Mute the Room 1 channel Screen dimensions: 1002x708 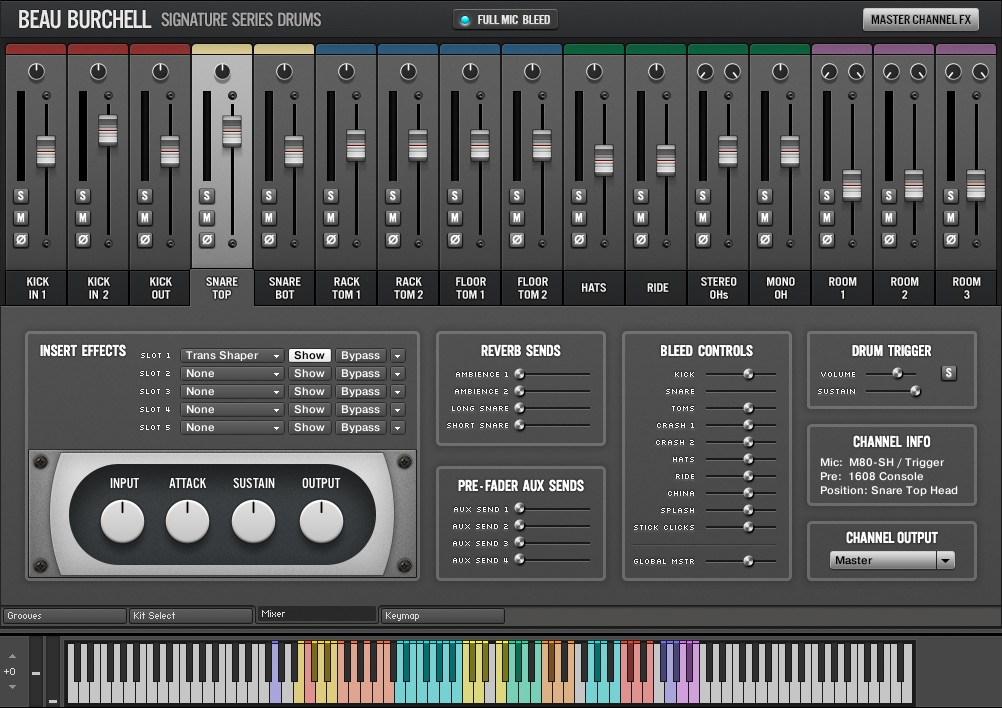coord(827,218)
